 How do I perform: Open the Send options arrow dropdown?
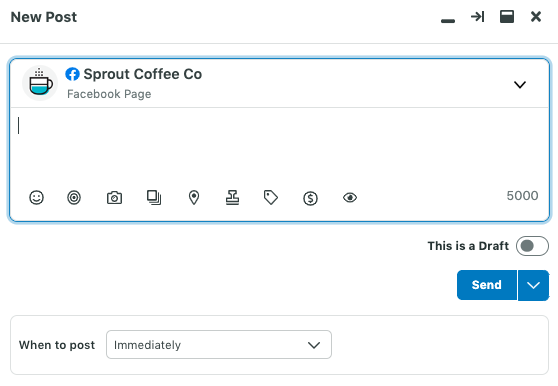533,285
